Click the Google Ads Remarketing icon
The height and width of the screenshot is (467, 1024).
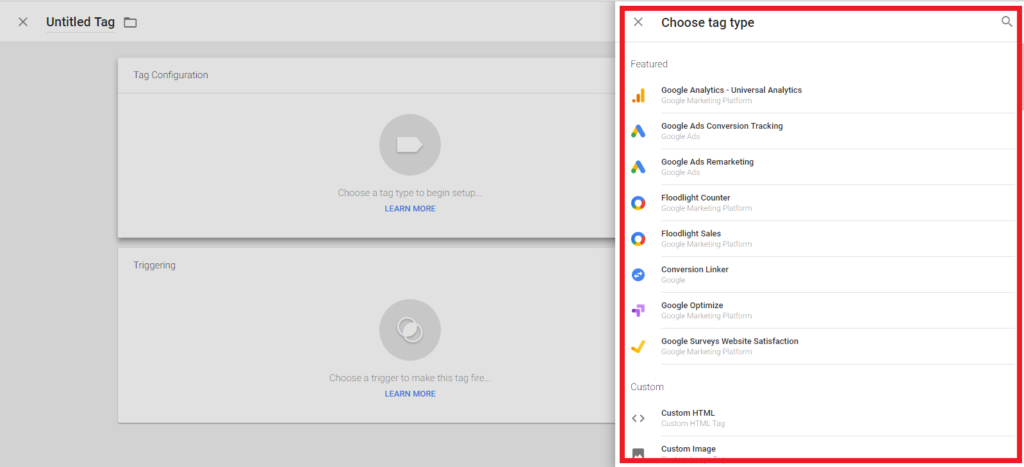click(x=638, y=167)
